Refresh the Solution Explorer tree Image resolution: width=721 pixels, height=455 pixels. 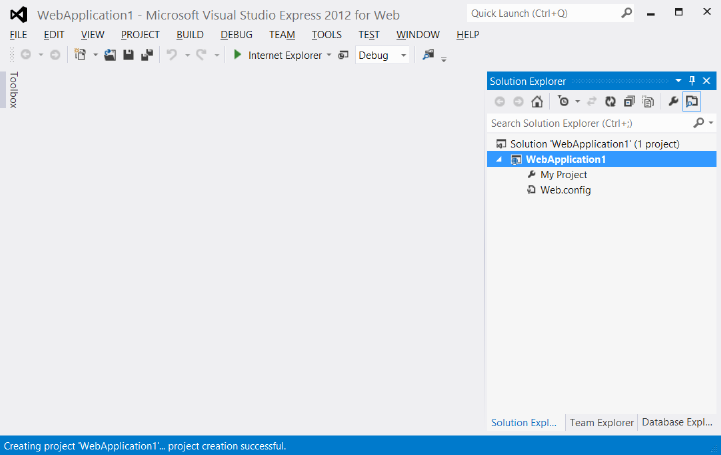(610, 101)
